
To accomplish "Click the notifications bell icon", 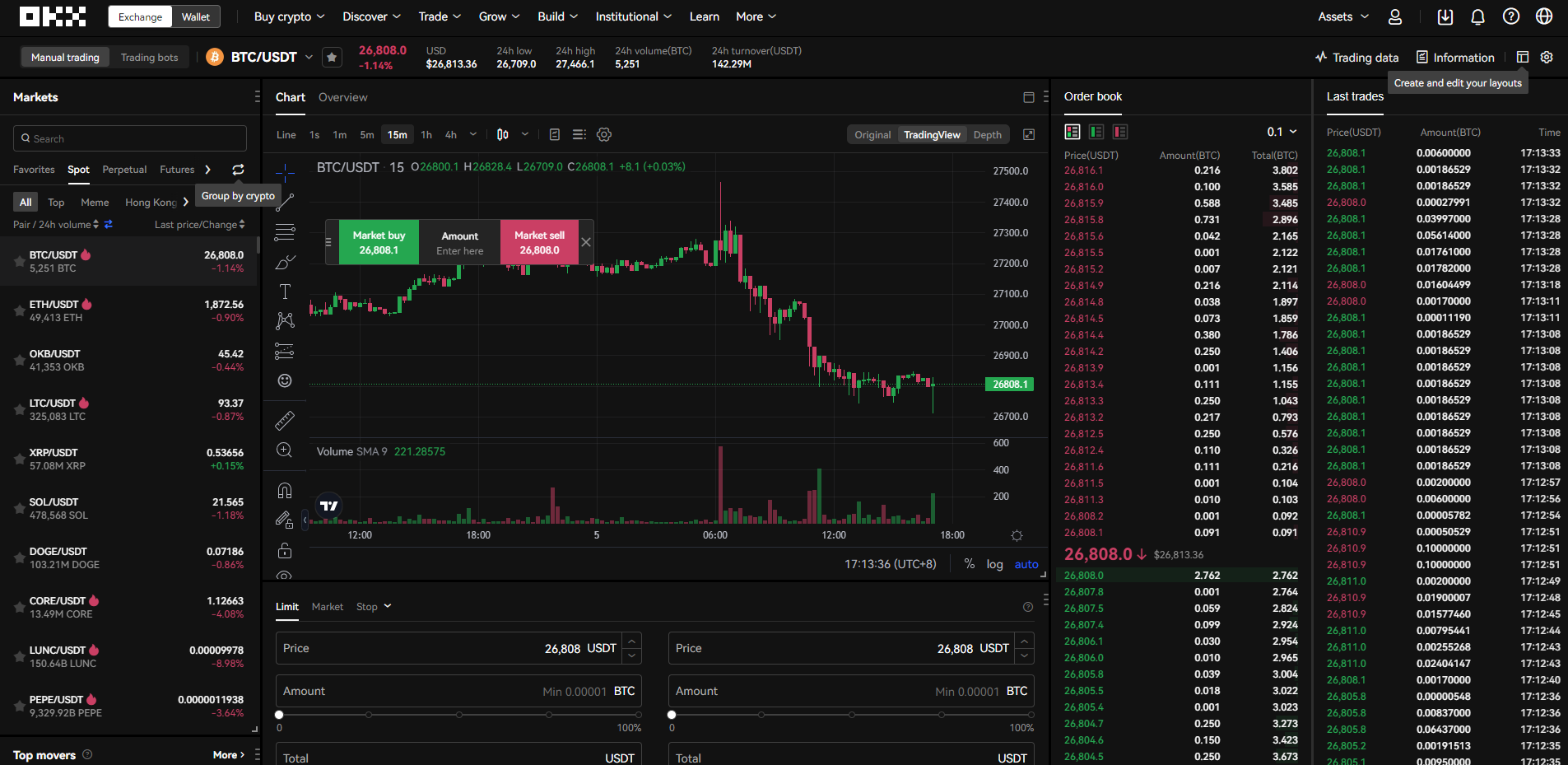I will coord(1477,16).
